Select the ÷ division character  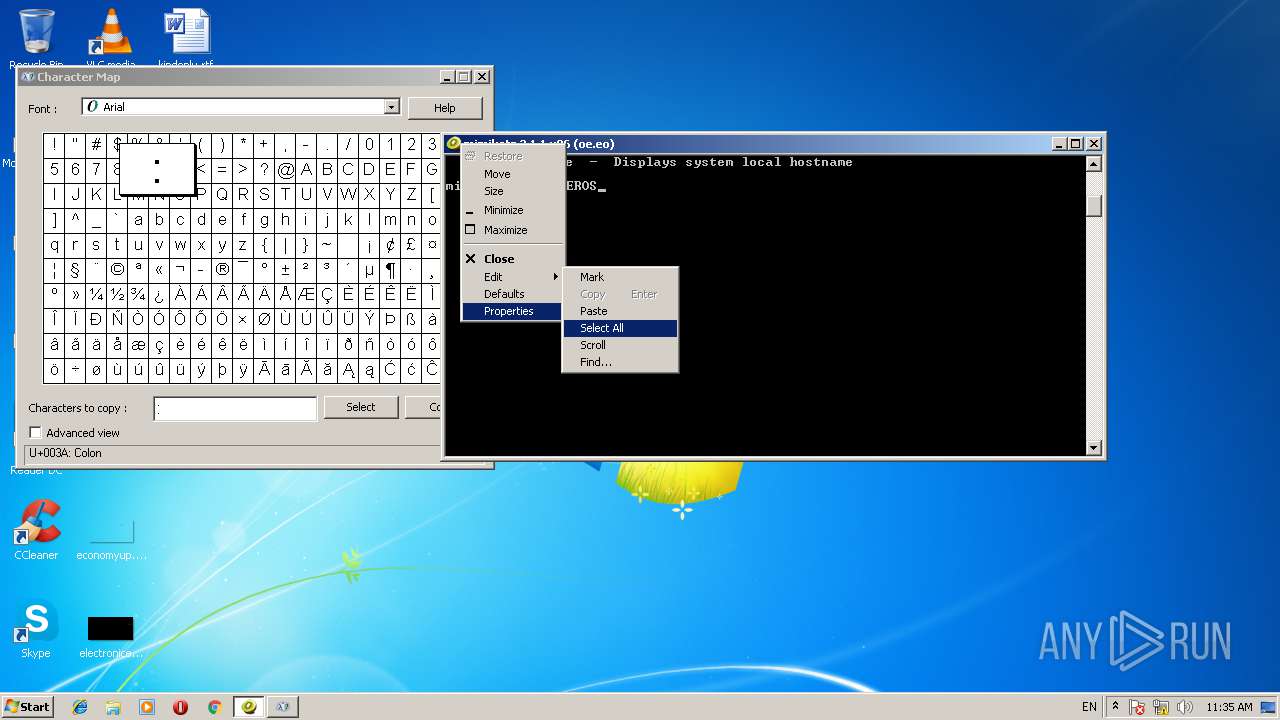(x=75, y=370)
